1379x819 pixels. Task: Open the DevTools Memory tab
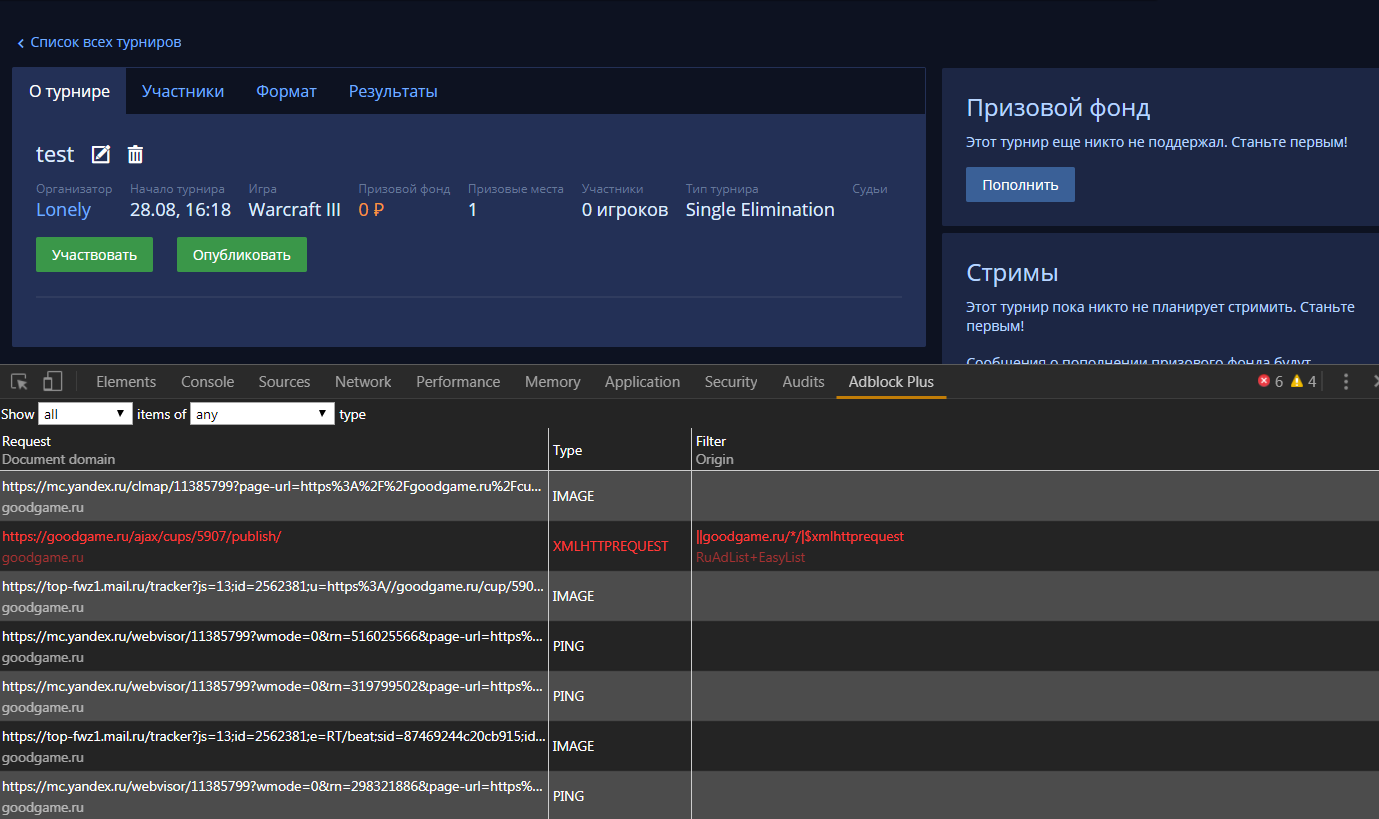coord(552,381)
